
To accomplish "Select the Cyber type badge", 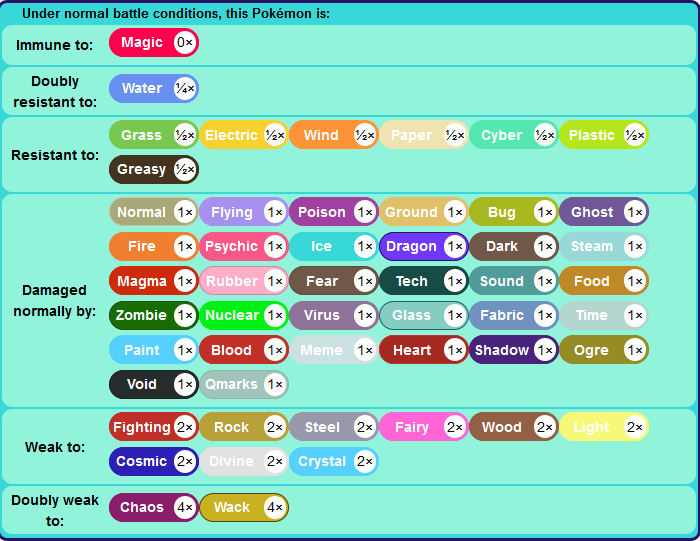I will coord(514,135).
